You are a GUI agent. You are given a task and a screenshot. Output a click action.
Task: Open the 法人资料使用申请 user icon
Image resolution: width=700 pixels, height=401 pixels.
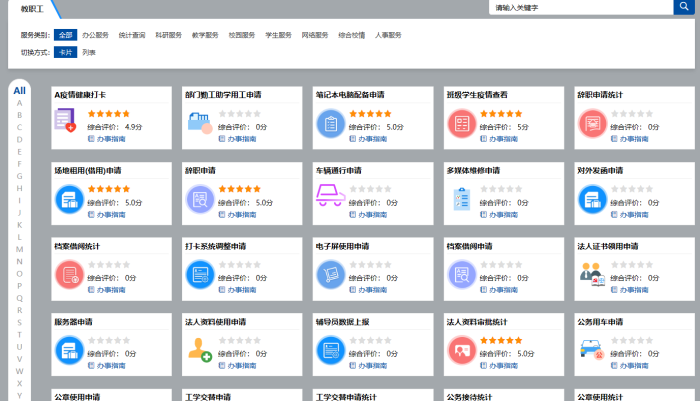[x=199, y=349]
